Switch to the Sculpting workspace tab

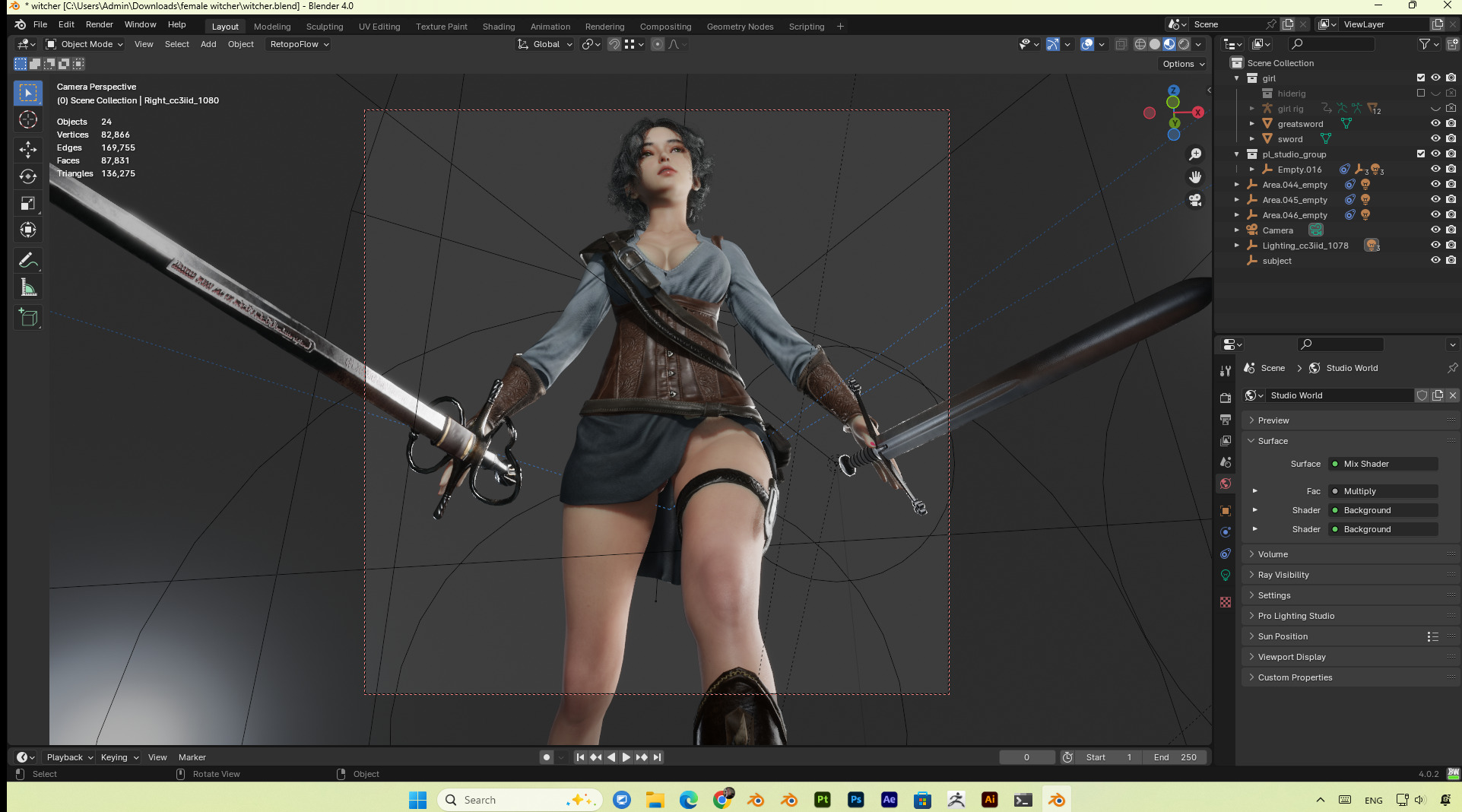click(x=325, y=27)
